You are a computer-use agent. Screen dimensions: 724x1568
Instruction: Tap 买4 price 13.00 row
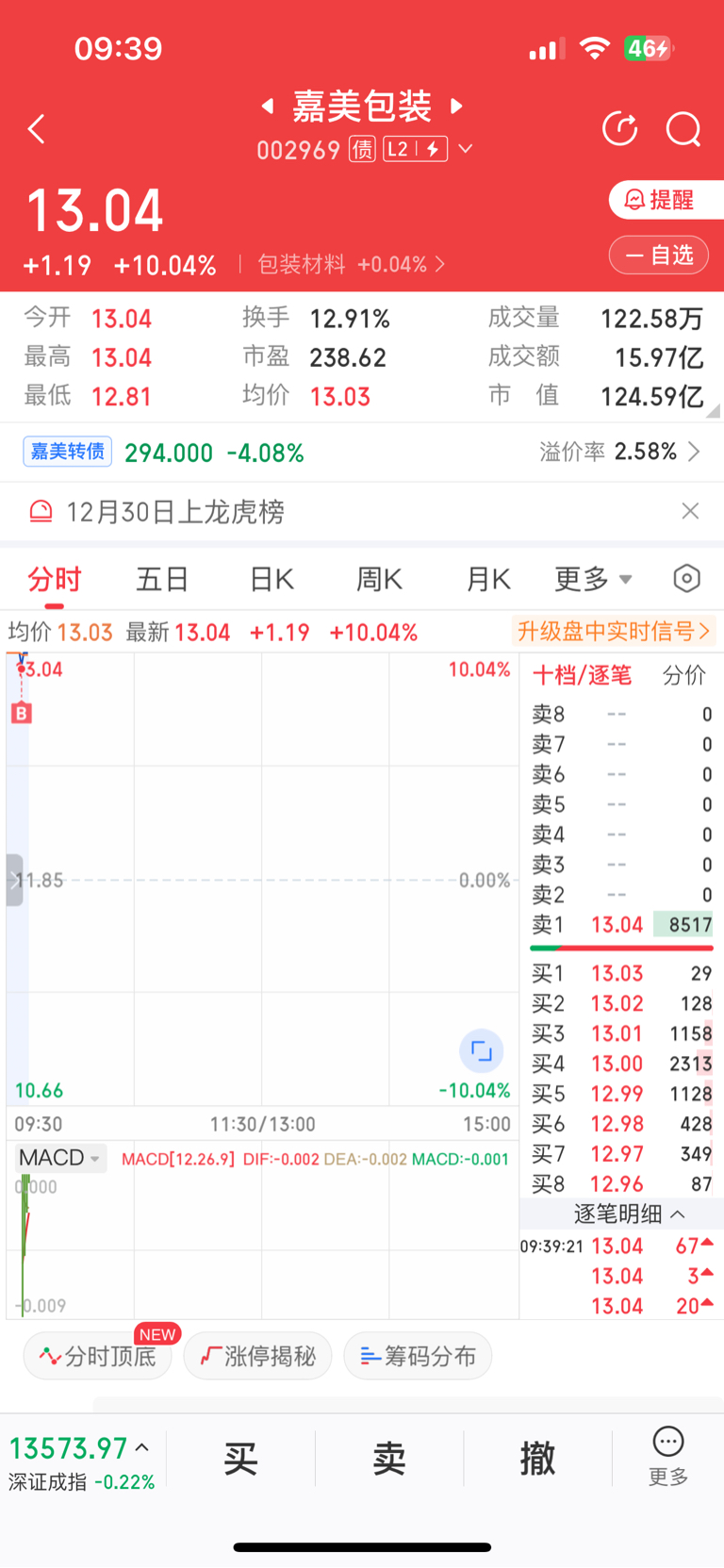(x=621, y=1064)
